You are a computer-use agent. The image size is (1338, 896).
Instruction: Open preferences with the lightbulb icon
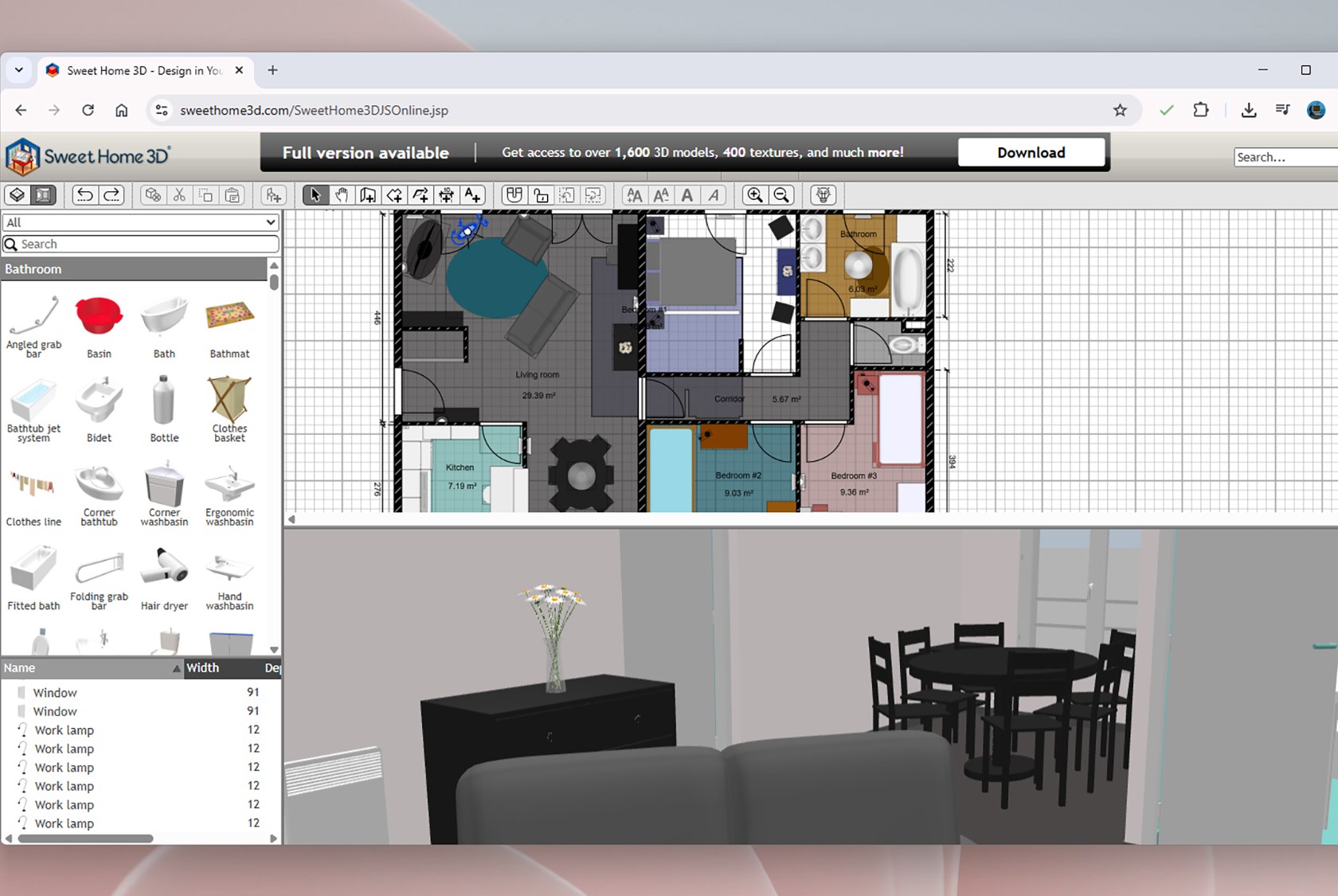(x=823, y=195)
